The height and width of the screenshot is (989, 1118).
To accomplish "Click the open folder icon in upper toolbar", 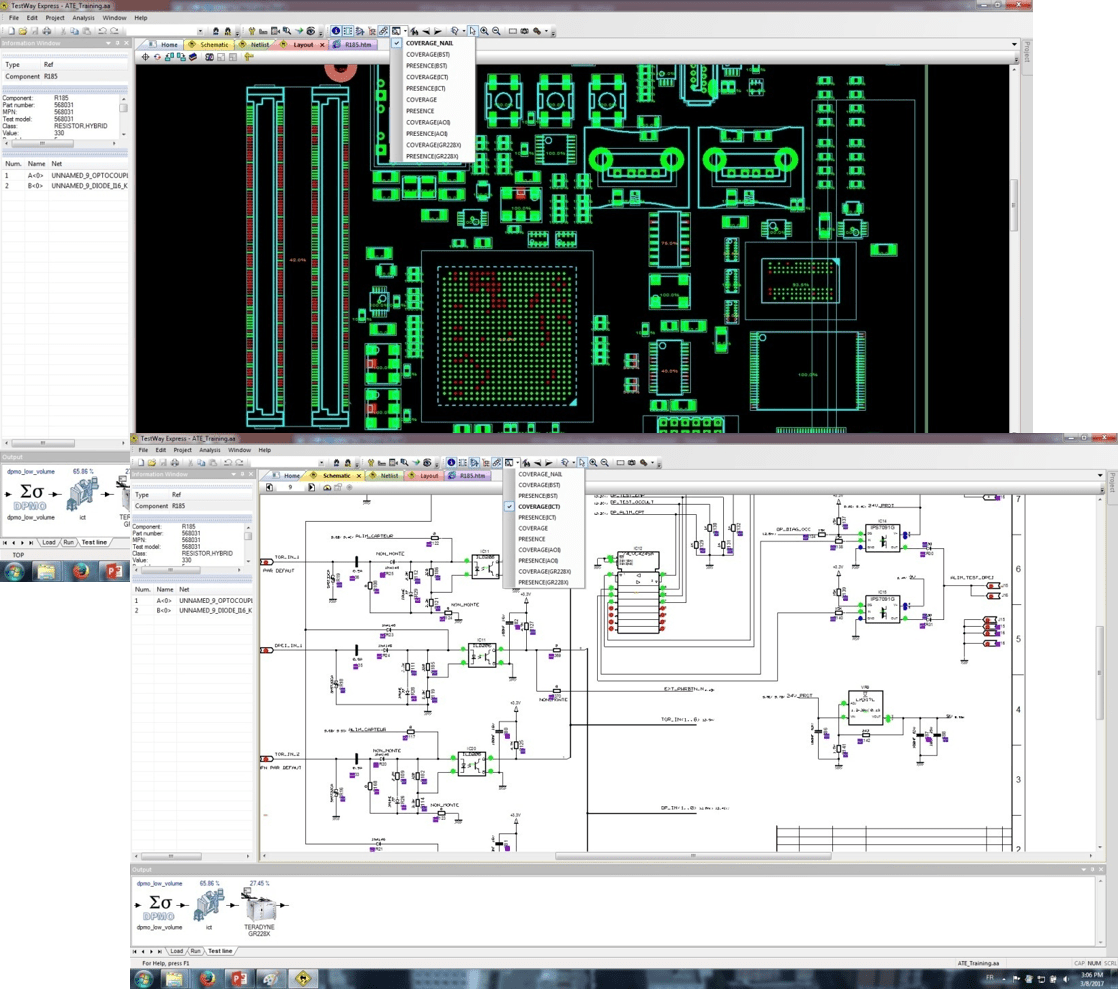I will click(x=23, y=31).
